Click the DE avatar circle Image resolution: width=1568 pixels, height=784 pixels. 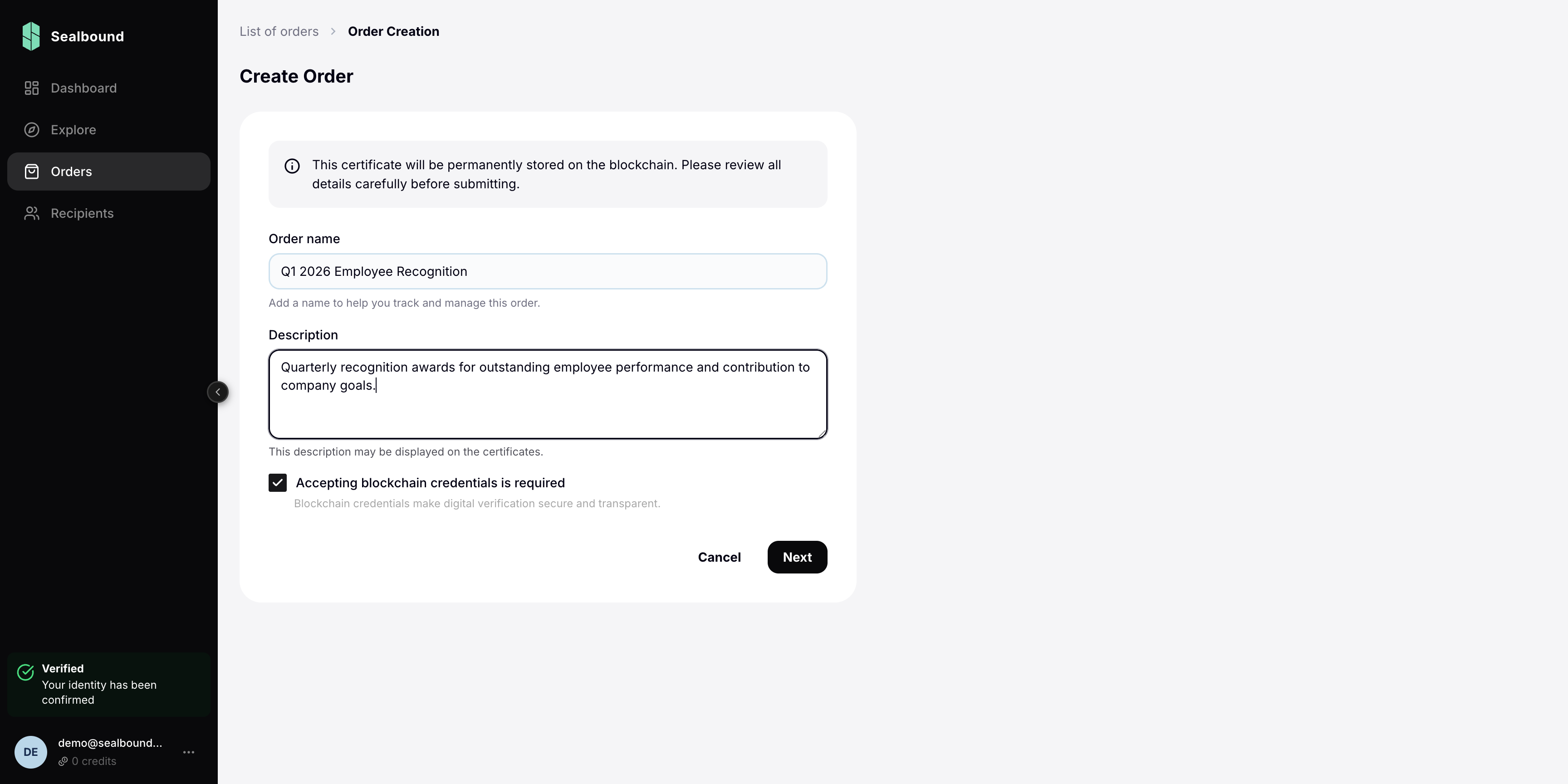[30, 752]
